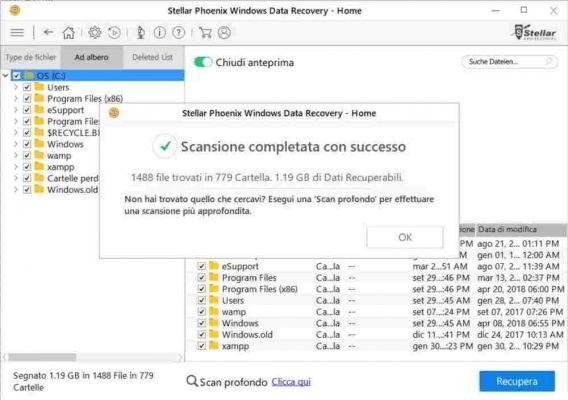Expand the wamp folder in the tree
The width and height of the screenshot is (568, 400).
pyautogui.click(x=16, y=155)
